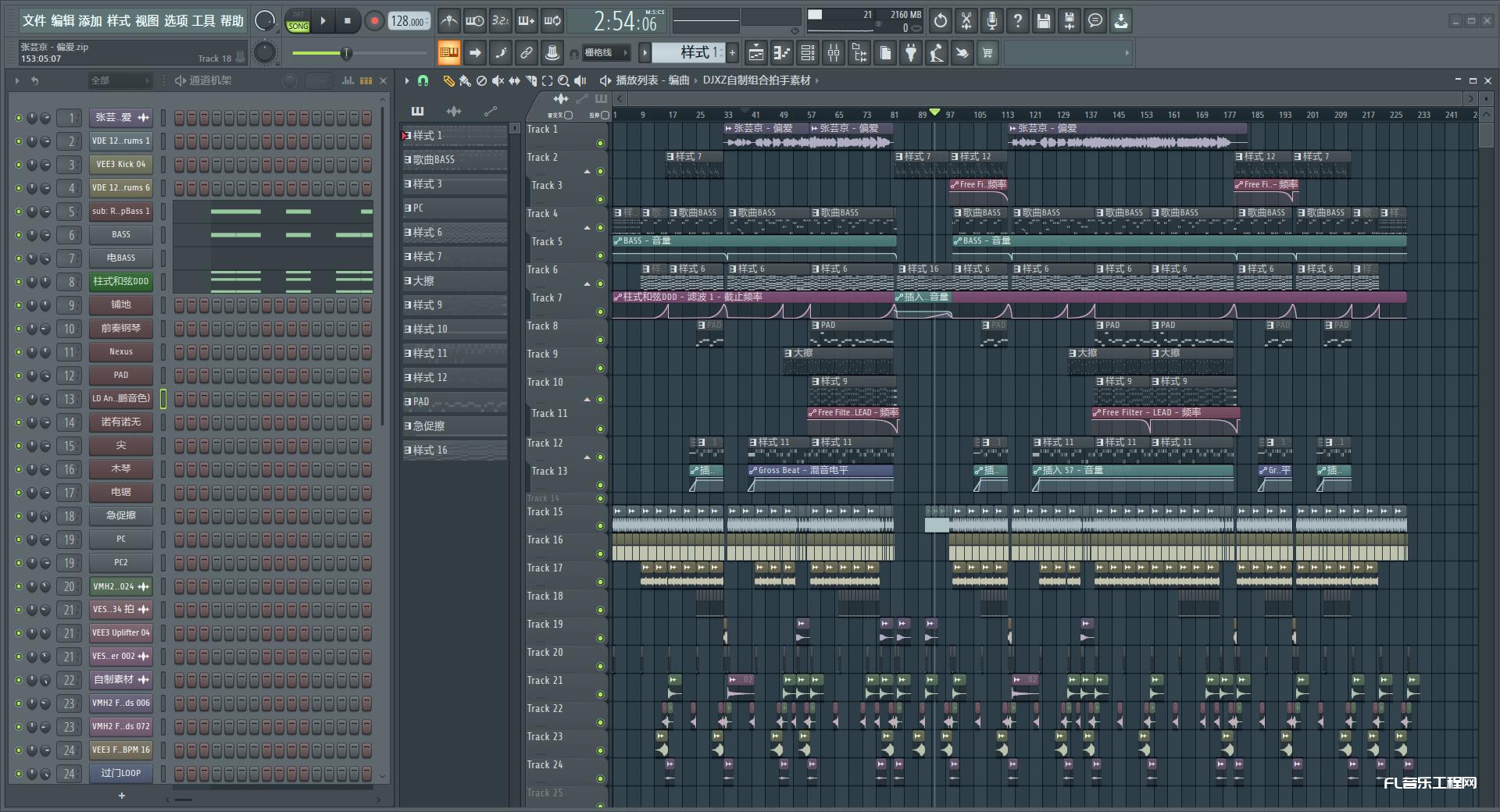Collapse the group arrow on Track 2
This screenshot has height=812, width=1500.
[x=587, y=172]
